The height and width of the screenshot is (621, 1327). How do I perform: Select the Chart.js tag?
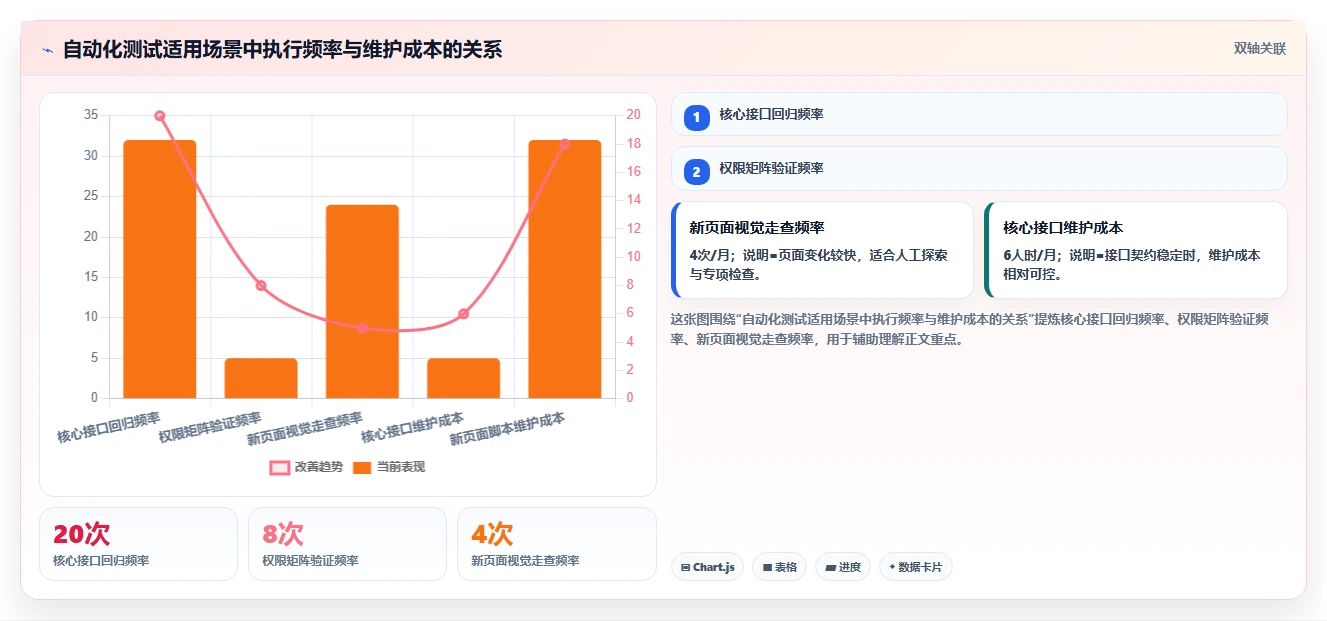(x=707, y=567)
